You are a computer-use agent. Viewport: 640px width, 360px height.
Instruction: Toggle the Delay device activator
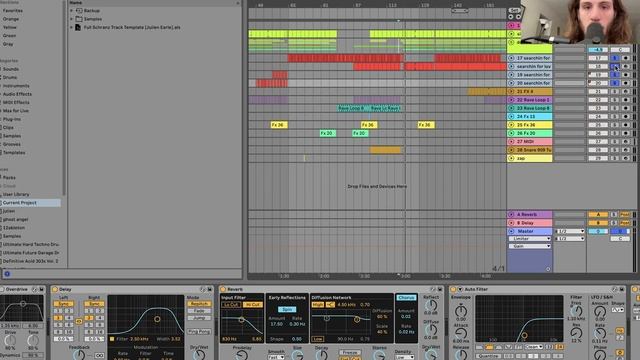tap(55, 289)
